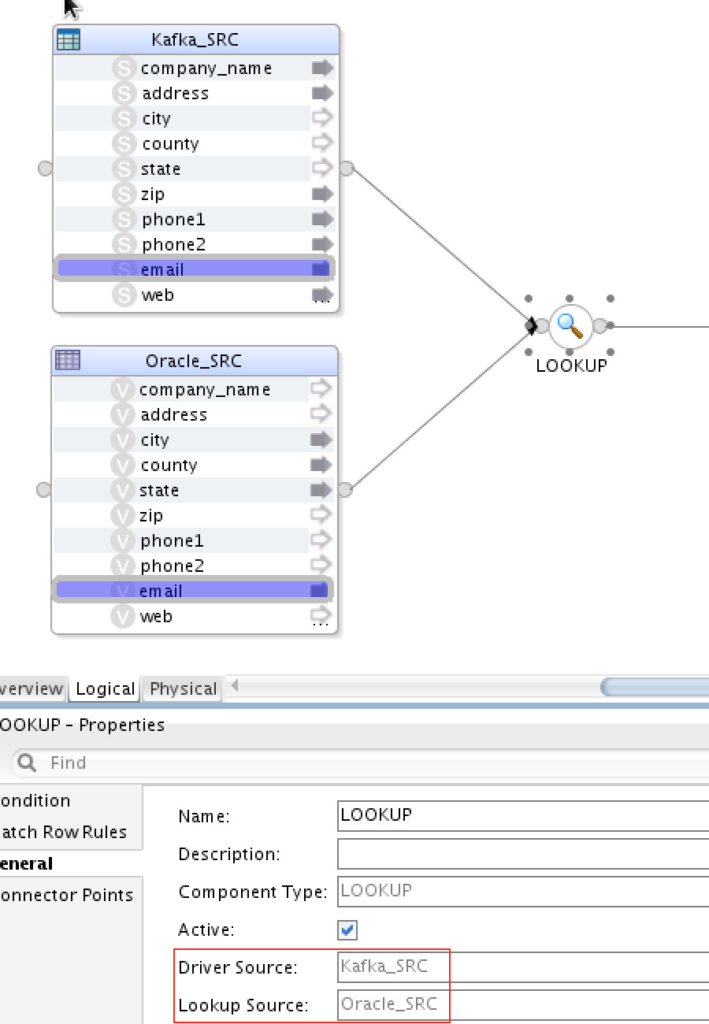Click the Find search magnifier icon

coord(27,762)
